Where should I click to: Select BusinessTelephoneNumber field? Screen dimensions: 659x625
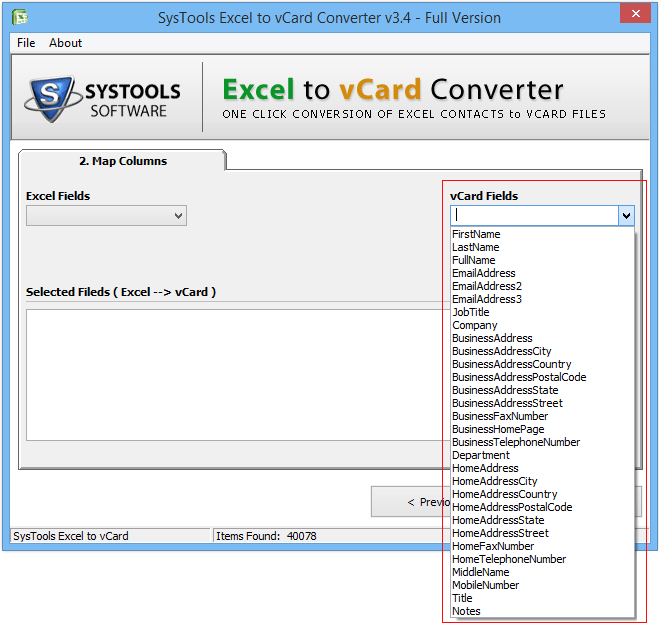(x=542, y=443)
